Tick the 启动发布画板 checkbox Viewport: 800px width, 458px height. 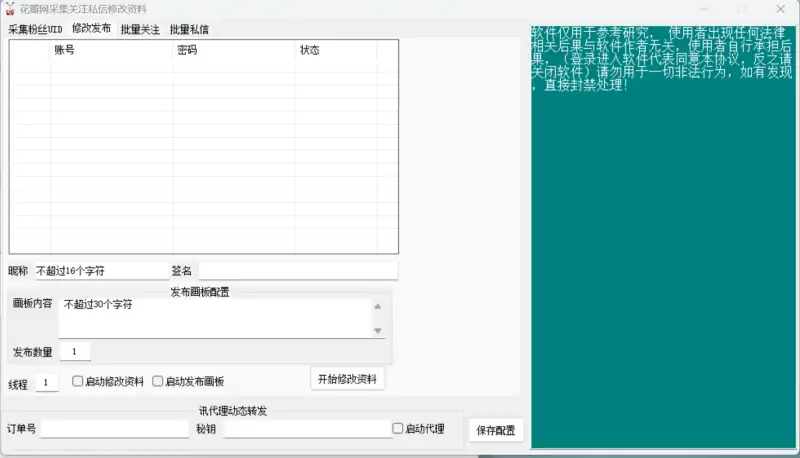158,381
